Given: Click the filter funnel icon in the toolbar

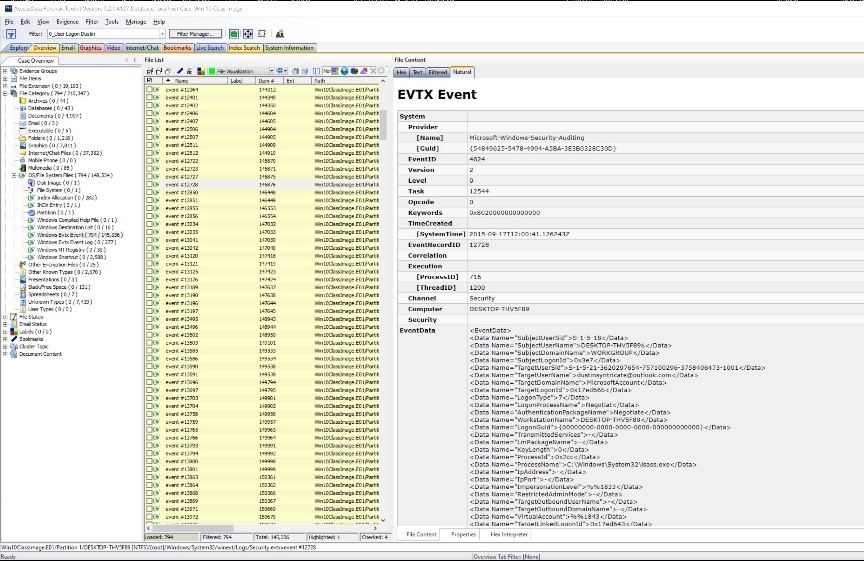Looking at the screenshot, I should [x=10, y=34].
